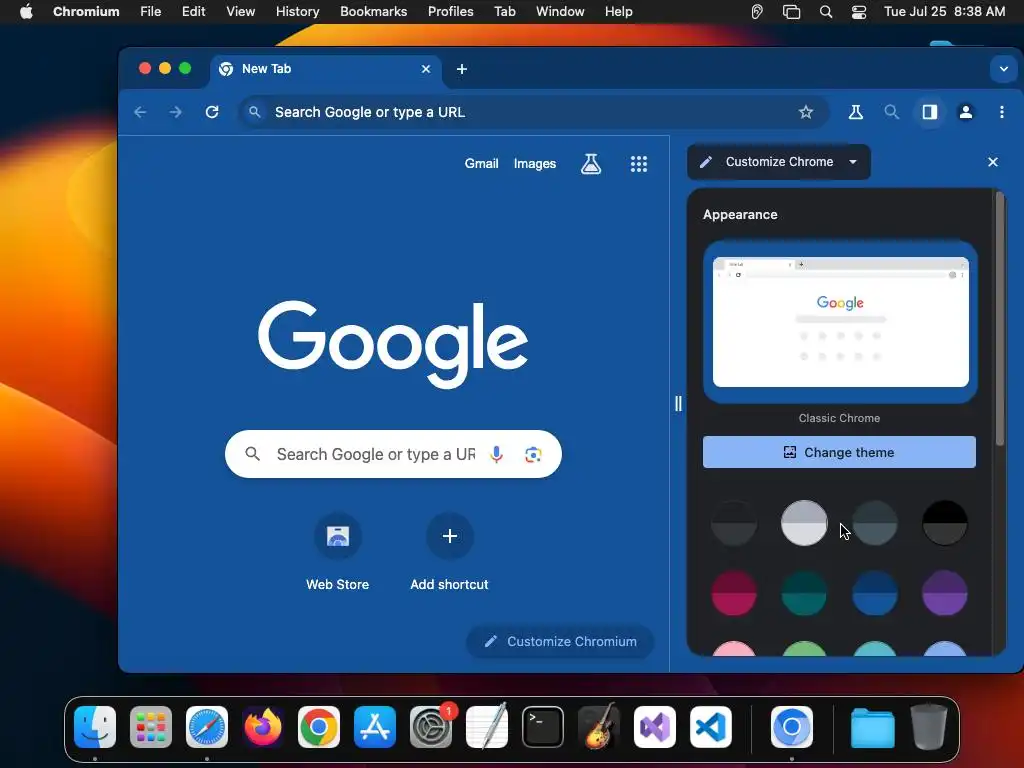This screenshot has height=768, width=1024.
Task: Select the slate grey color swatch
Action: coord(874,523)
